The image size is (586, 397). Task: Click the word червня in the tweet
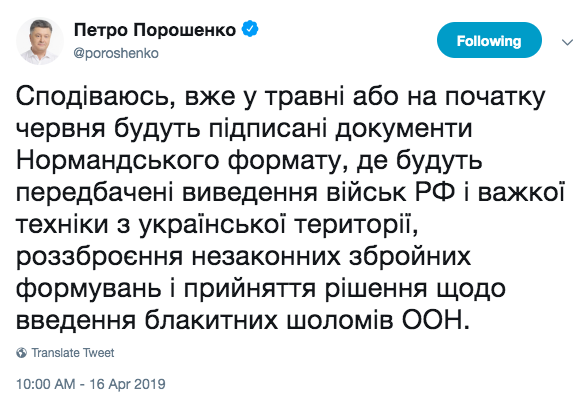pos(61,131)
